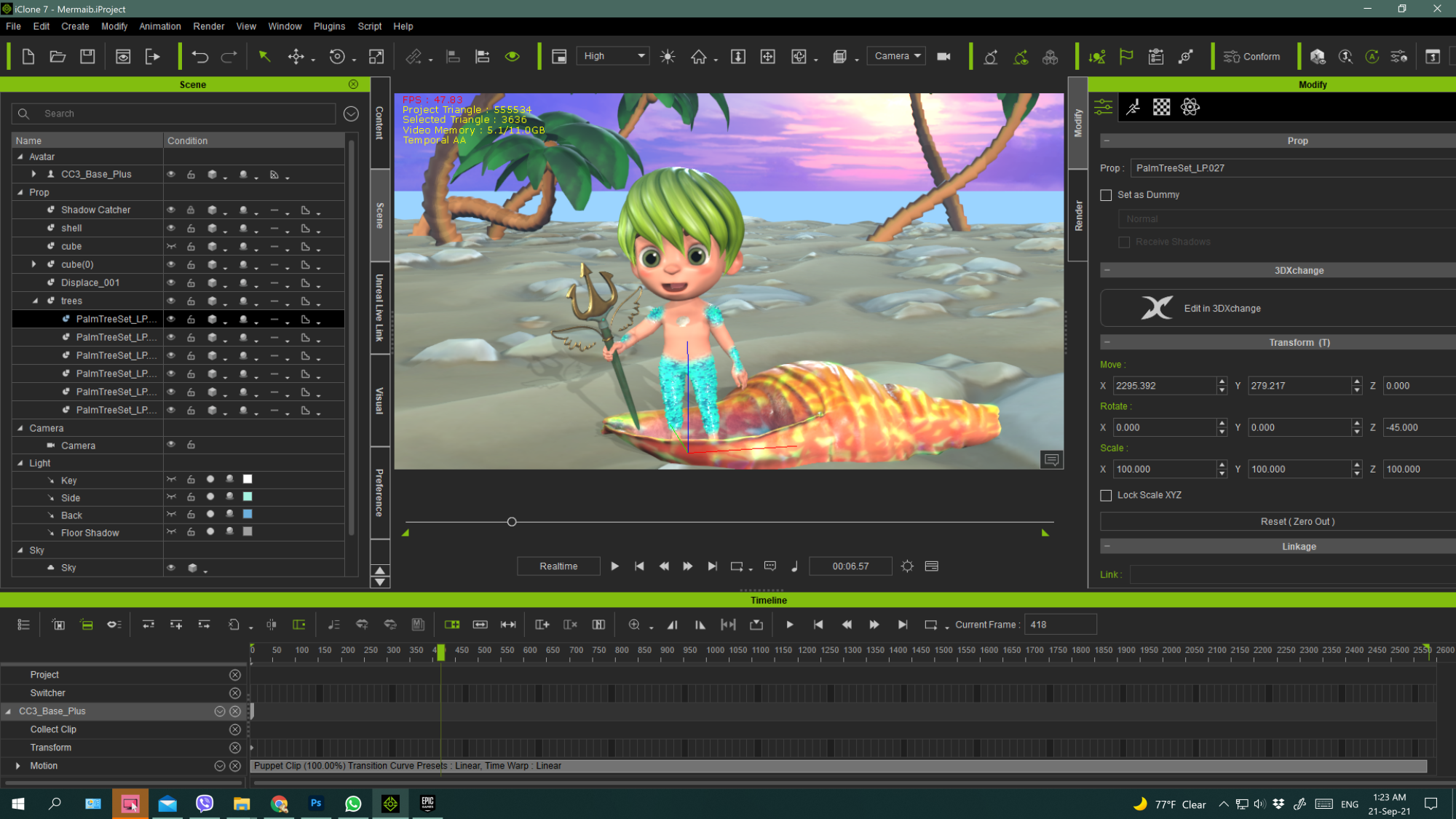Click the Home view icon
The height and width of the screenshot is (819, 1456).
(x=699, y=57)
